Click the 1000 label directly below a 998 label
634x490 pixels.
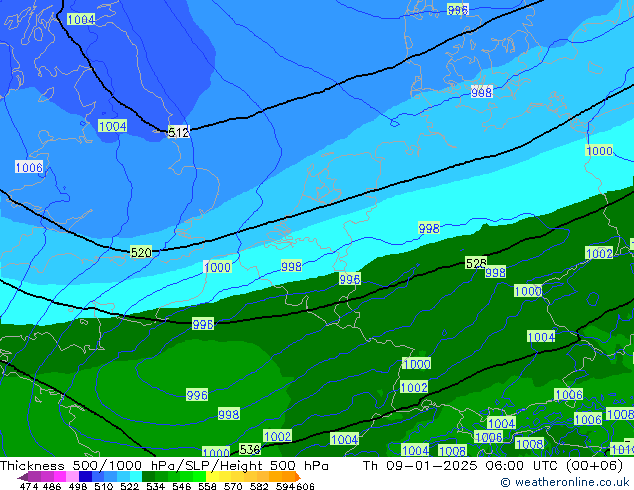[528, 291]
